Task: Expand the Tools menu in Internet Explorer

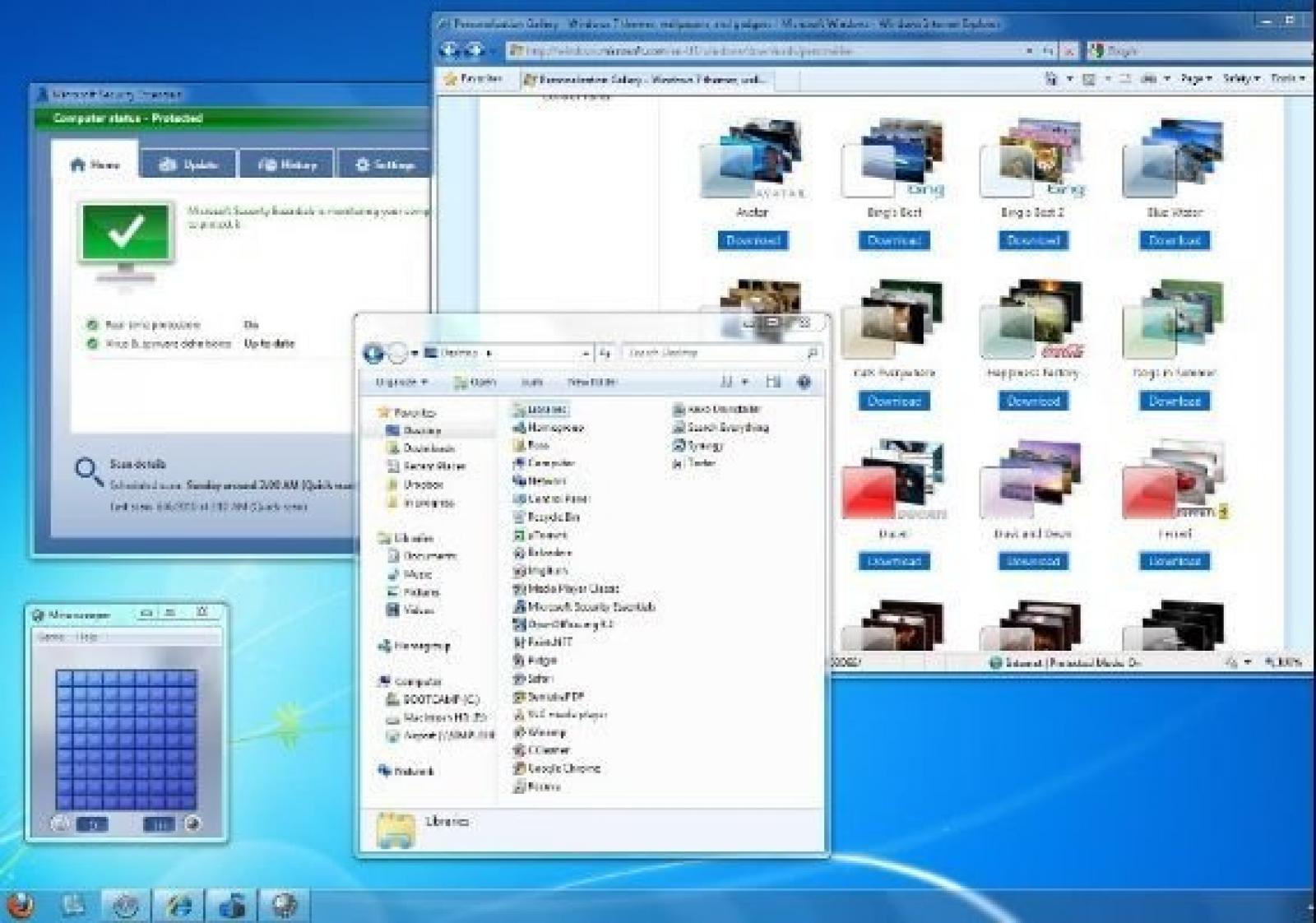Action: pyautogui.click(x=1287, y=78)
